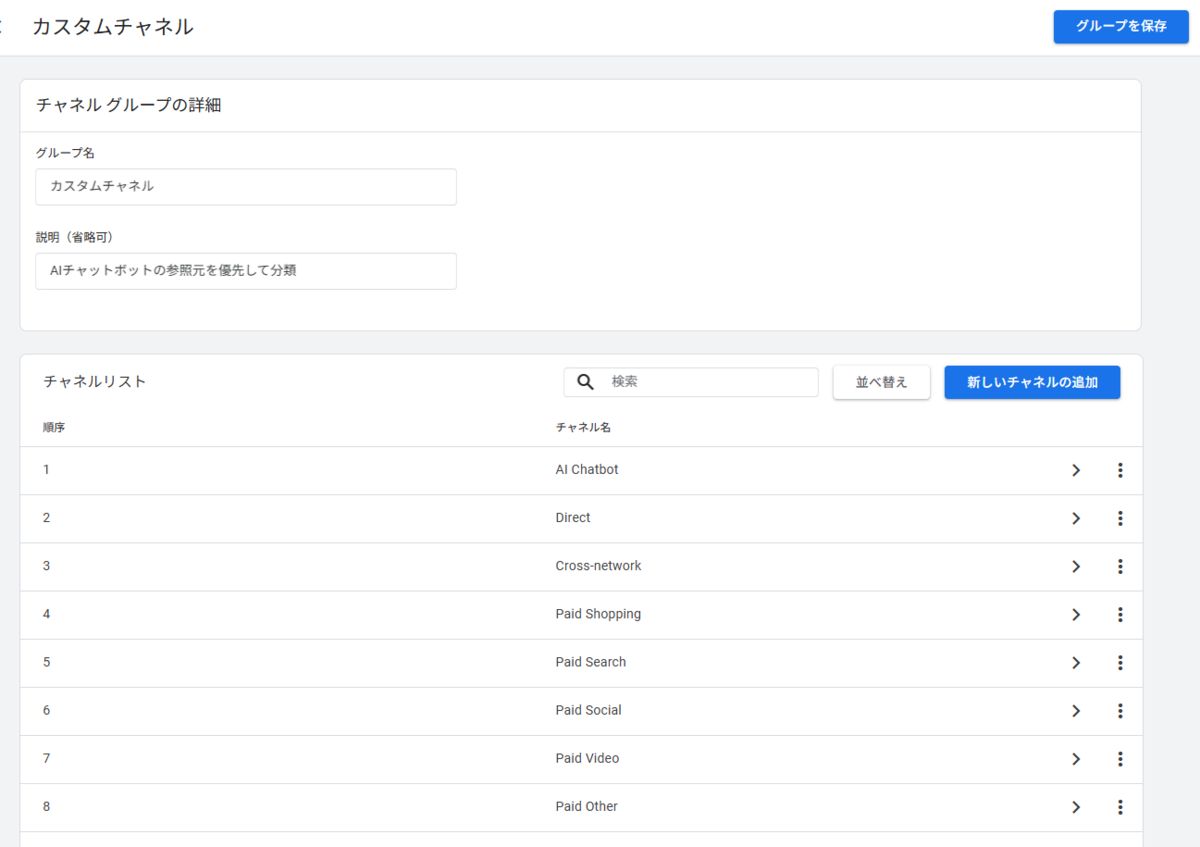Select the Paid Other channel name

point(586,806)
